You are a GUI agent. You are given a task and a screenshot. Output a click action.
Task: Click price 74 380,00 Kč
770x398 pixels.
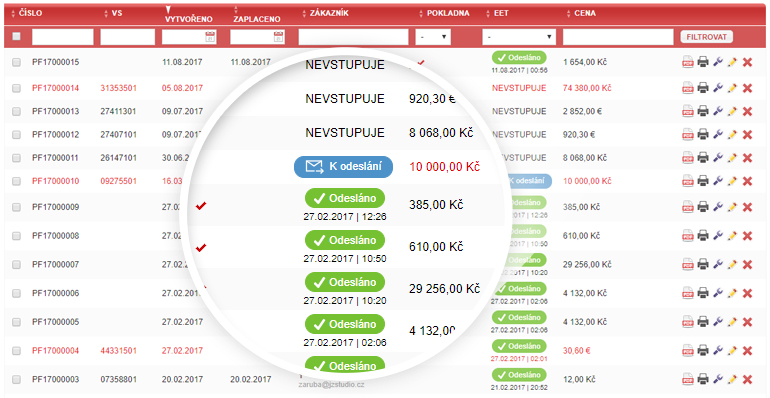(x=587, y=88)
